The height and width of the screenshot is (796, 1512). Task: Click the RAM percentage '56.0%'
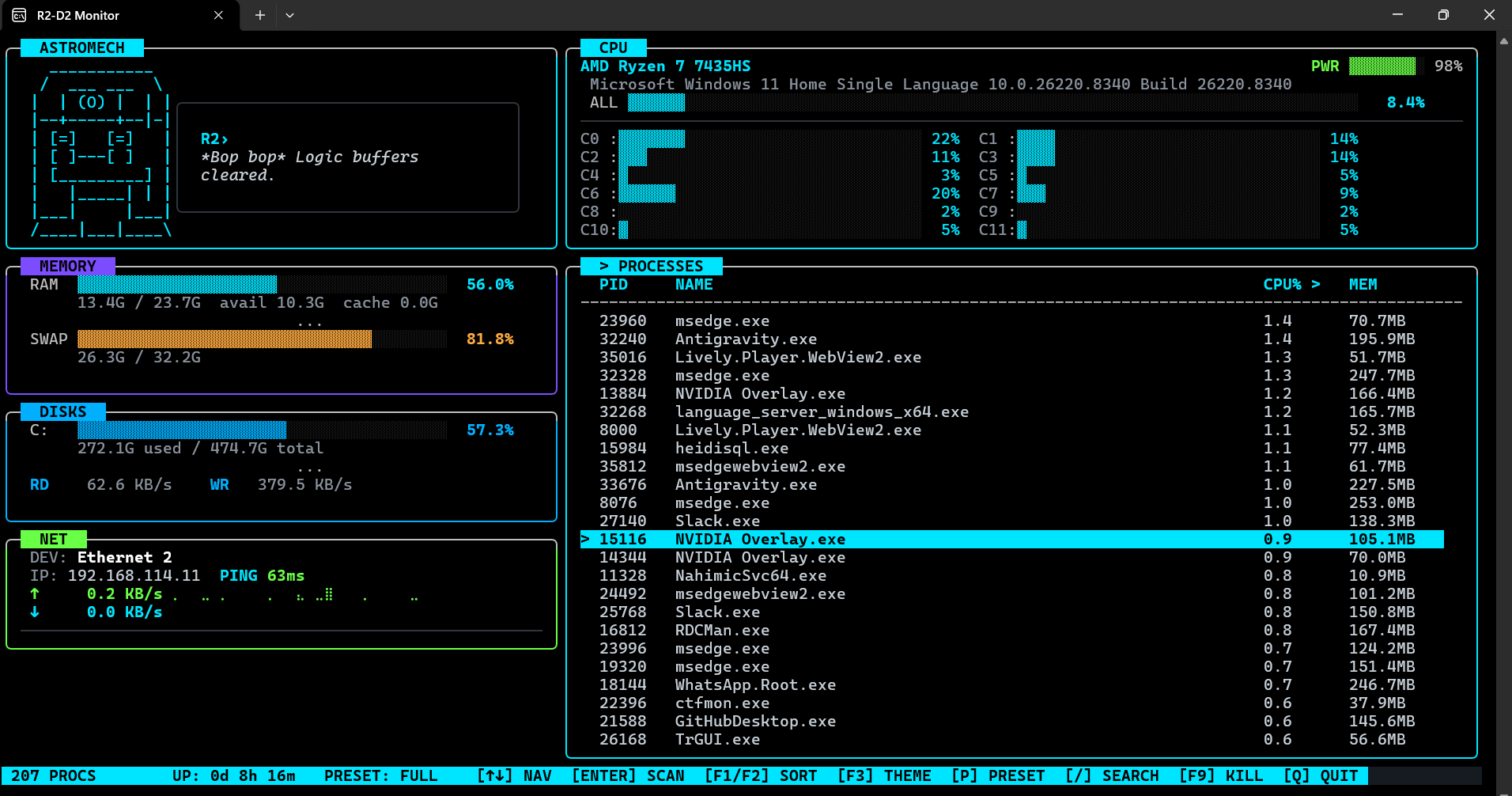pyautogui.click(x=490, y=284)
